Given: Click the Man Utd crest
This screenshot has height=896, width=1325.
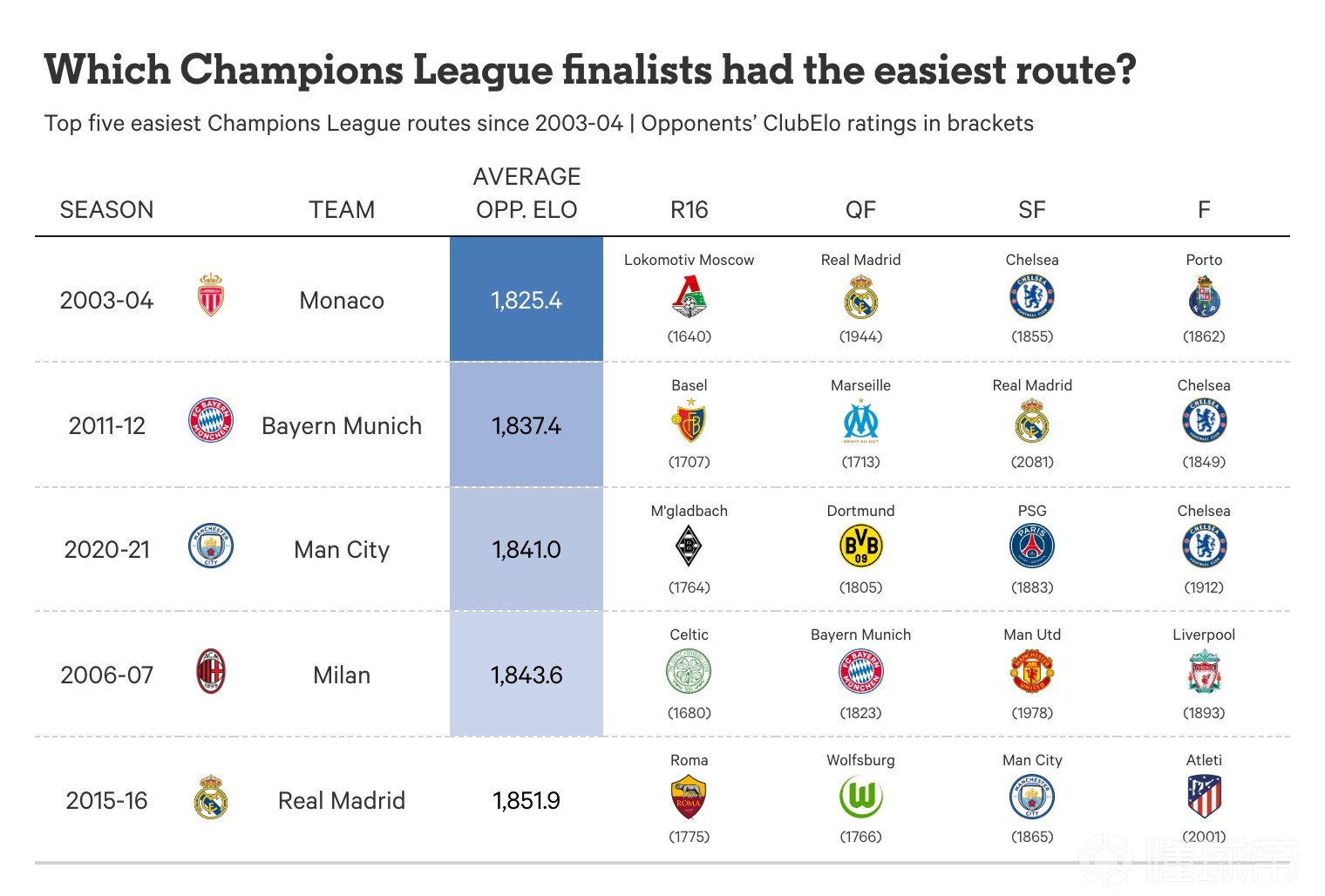Looking at the screenshot, I should (x=1032, y=672).
